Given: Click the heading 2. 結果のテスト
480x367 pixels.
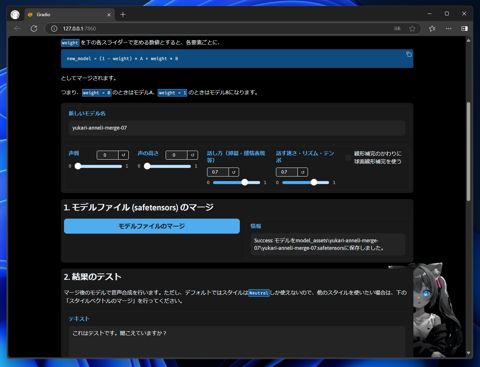Looking at the screenshot, I should [92, 277].
